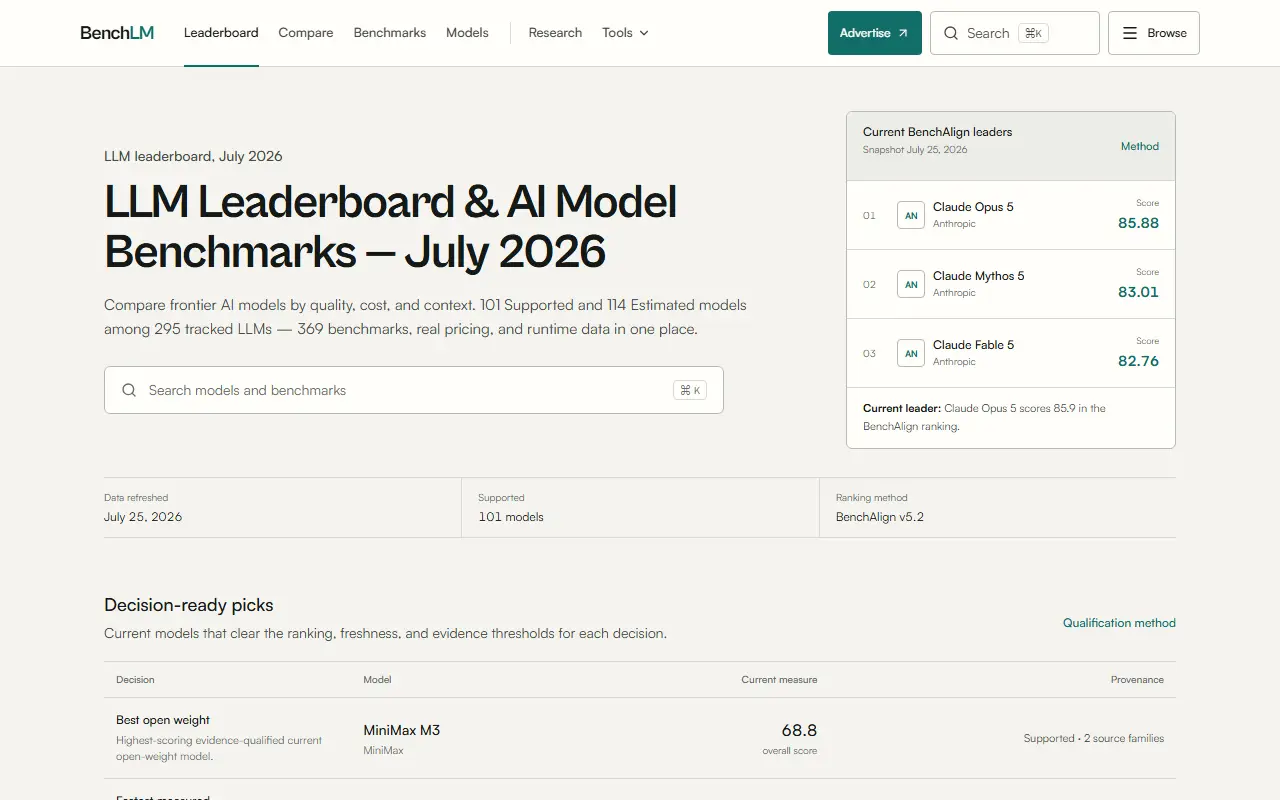Navigate to the Models page
Image resolution: width=1280 pixels, height=800 pixels.
467,33
